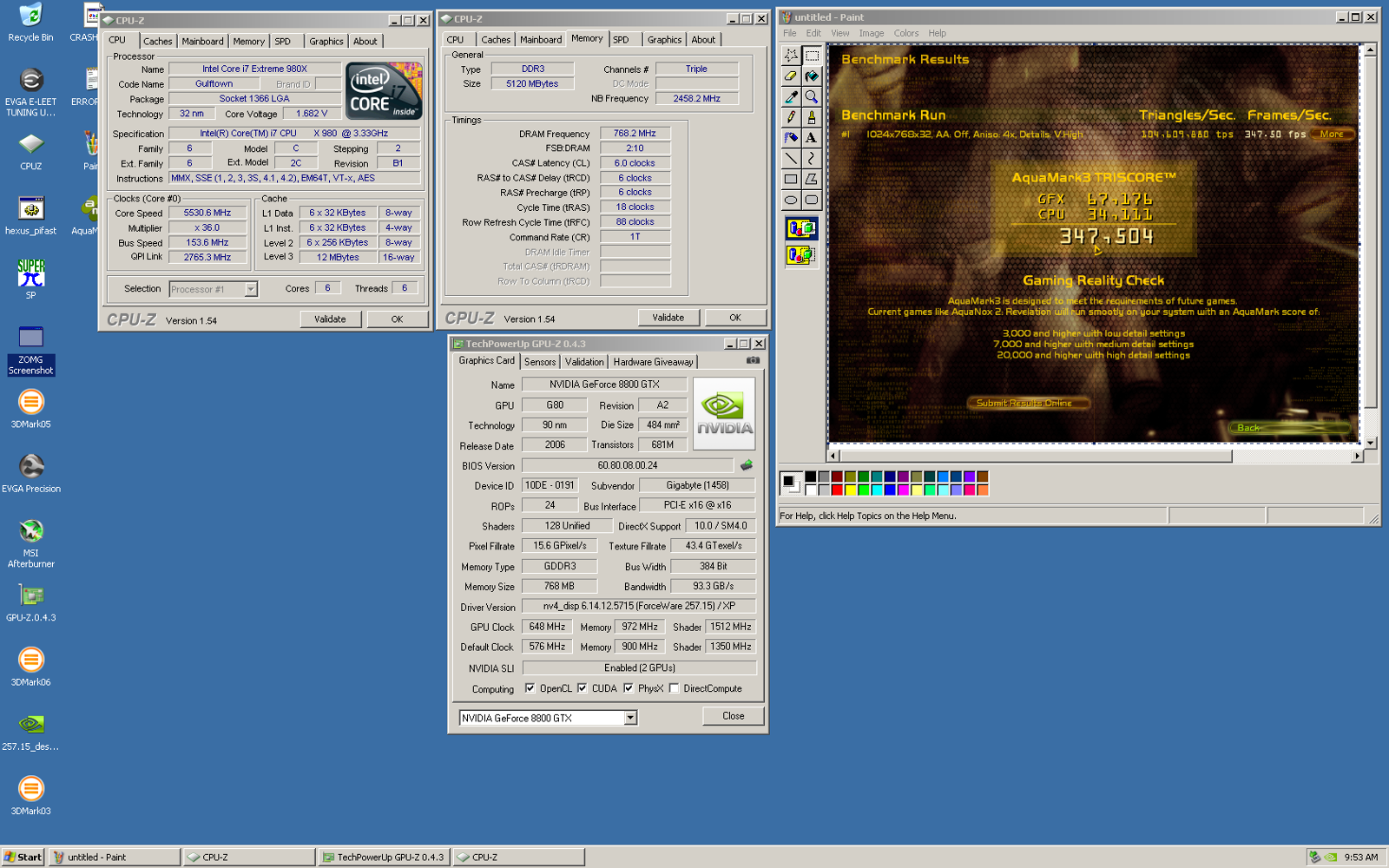Choose the Line tool in Paint

click(791, 159)
